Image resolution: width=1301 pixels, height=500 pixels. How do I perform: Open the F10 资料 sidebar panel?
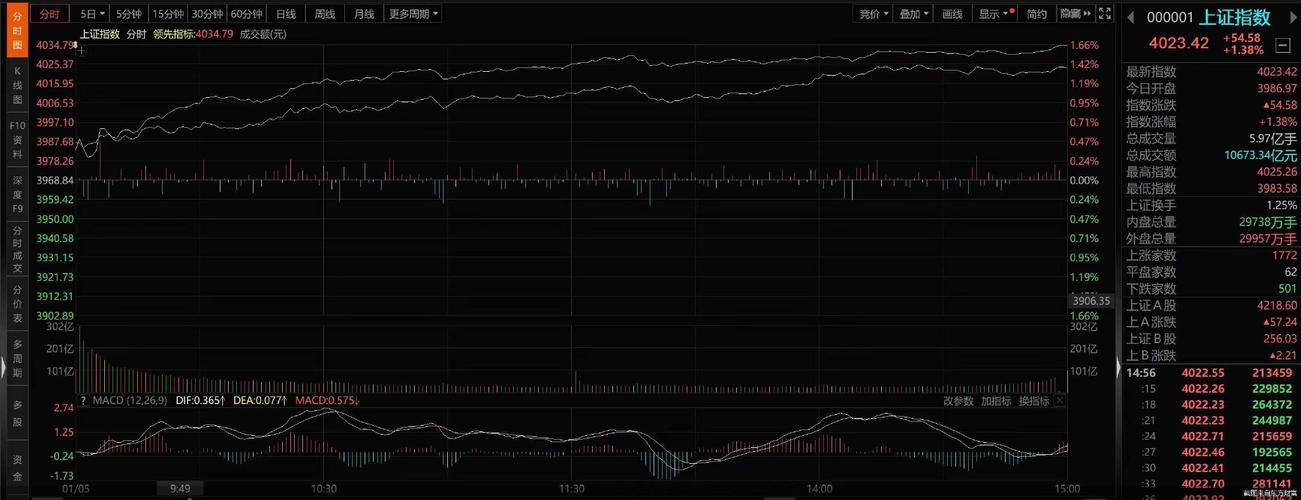coord(16,140)
